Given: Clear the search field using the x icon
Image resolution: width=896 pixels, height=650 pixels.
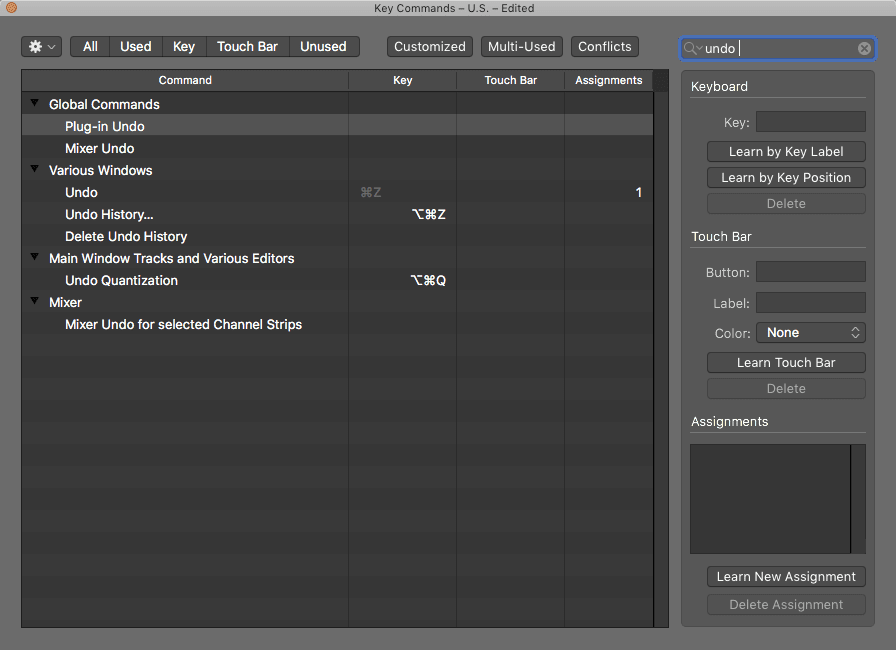Looking at the screenshot, I should coord(863,47).
